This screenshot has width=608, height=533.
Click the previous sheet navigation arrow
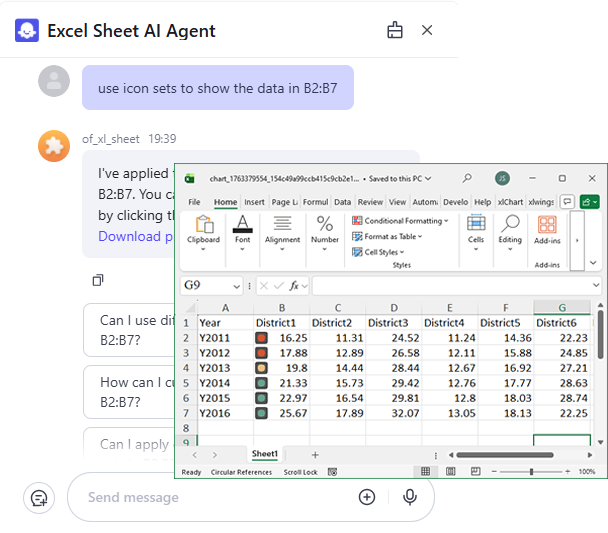[195, 455]
